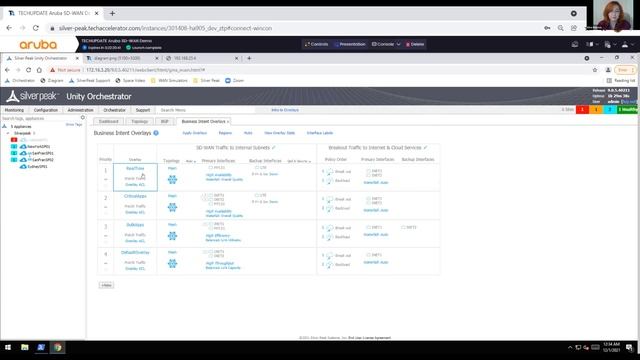Click the Silver Peak logo
640x360 pixels.
33,96
